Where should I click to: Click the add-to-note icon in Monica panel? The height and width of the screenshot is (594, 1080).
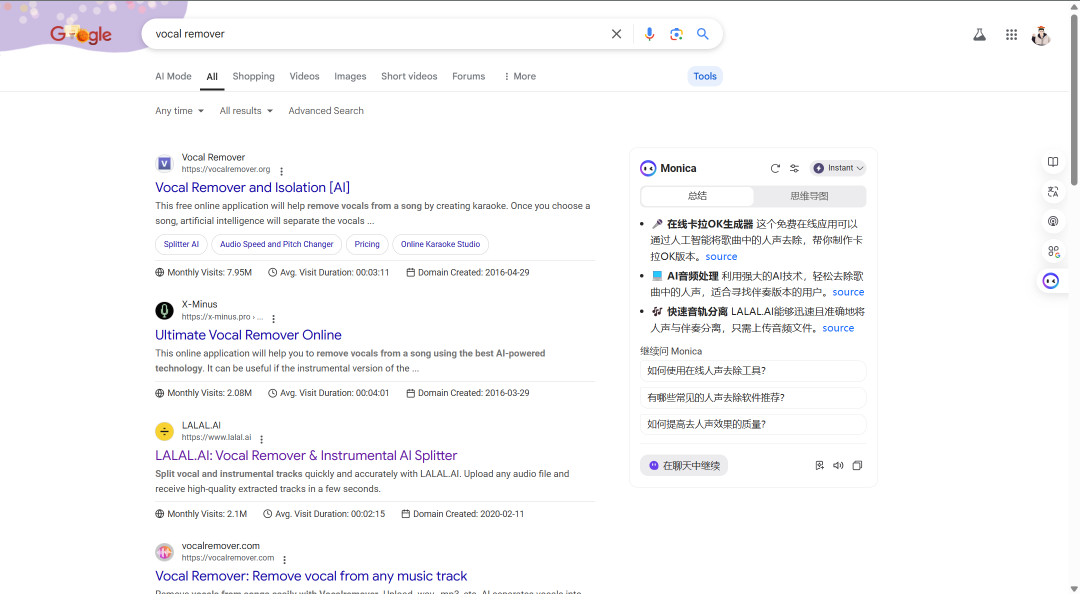tap(820, 466)
